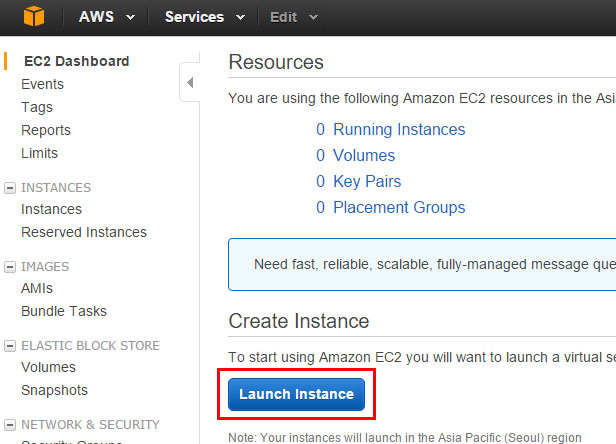Open Events in the sidebar
Screen dimensions: 616x444
[x=42, y=84]
